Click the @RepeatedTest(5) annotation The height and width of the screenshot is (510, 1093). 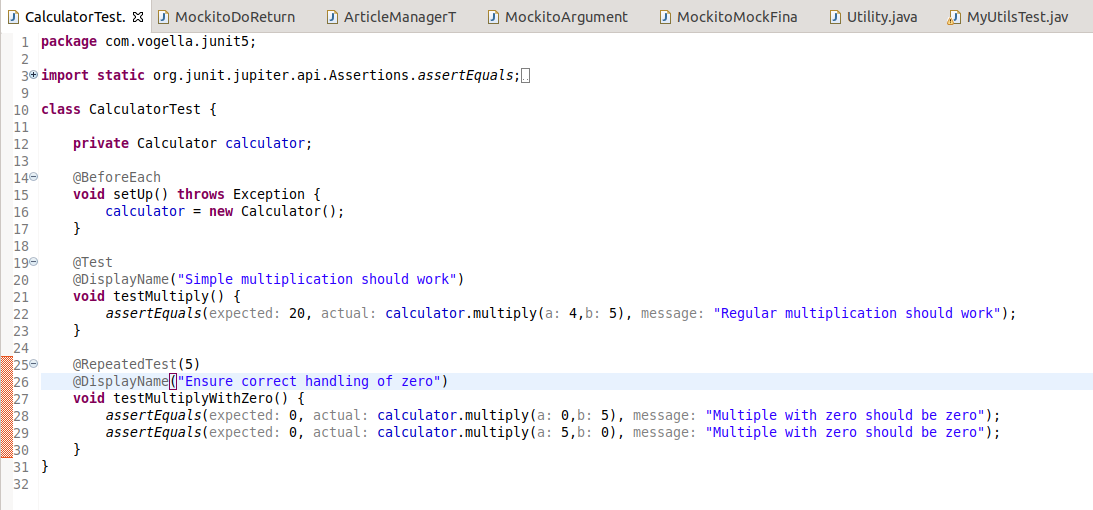click(x=137, y=364)
